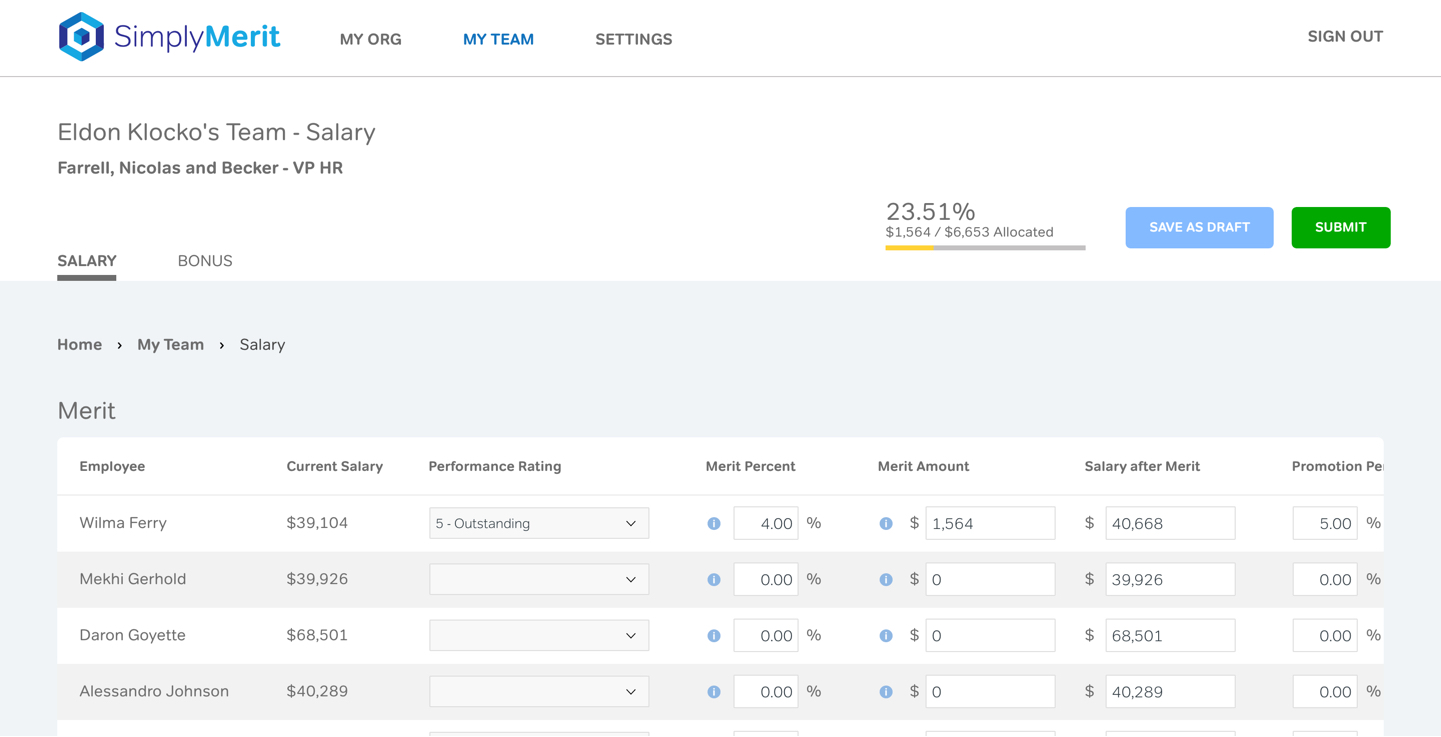Image resolution: width=1441 pixels, height=737 pixels.
Task: Click Wilma Ferry's Merit Percent field 4.00
Action: [x=766, y=523]
